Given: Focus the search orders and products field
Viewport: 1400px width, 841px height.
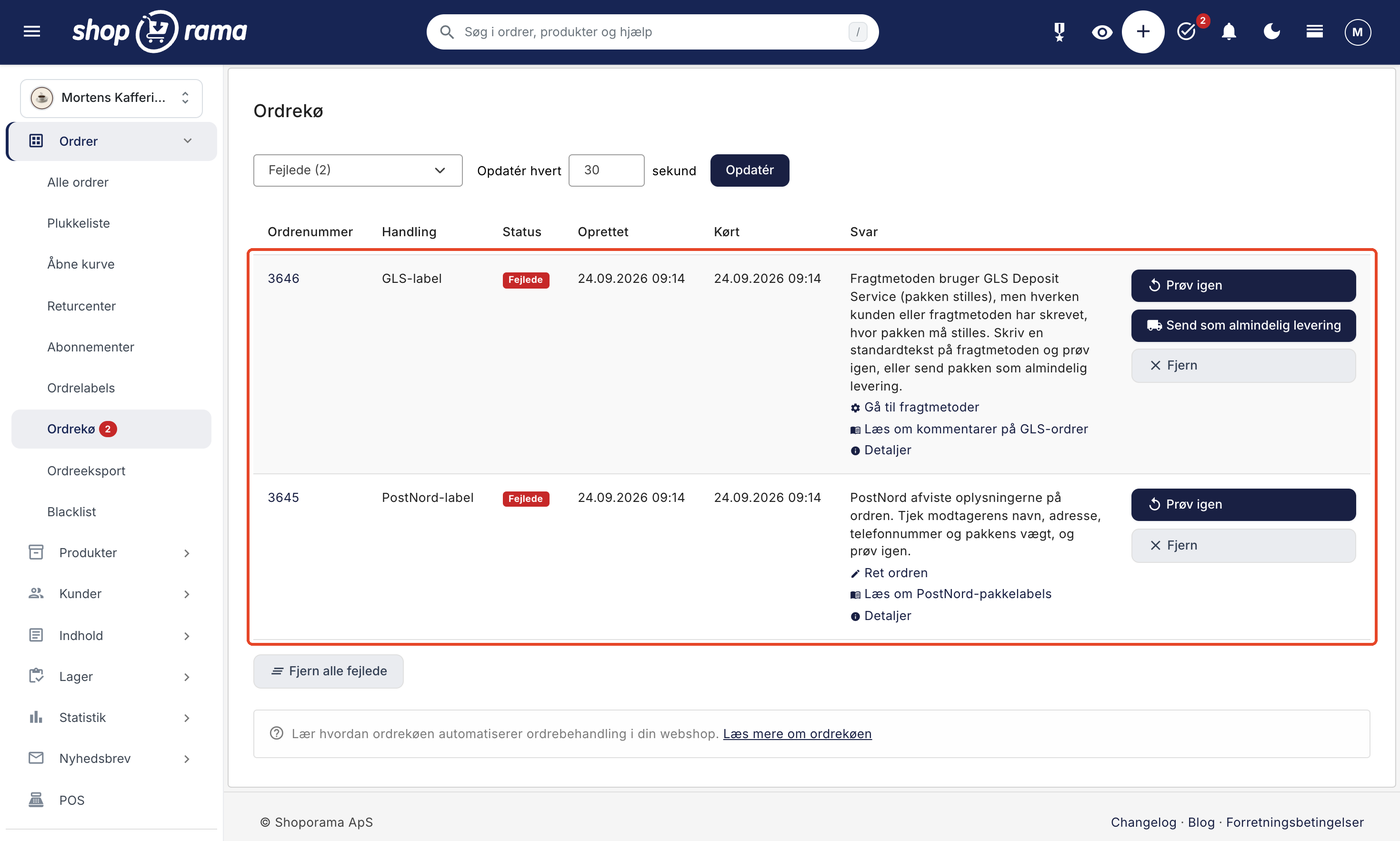Looking at the screenshot, I should point(653,32).
